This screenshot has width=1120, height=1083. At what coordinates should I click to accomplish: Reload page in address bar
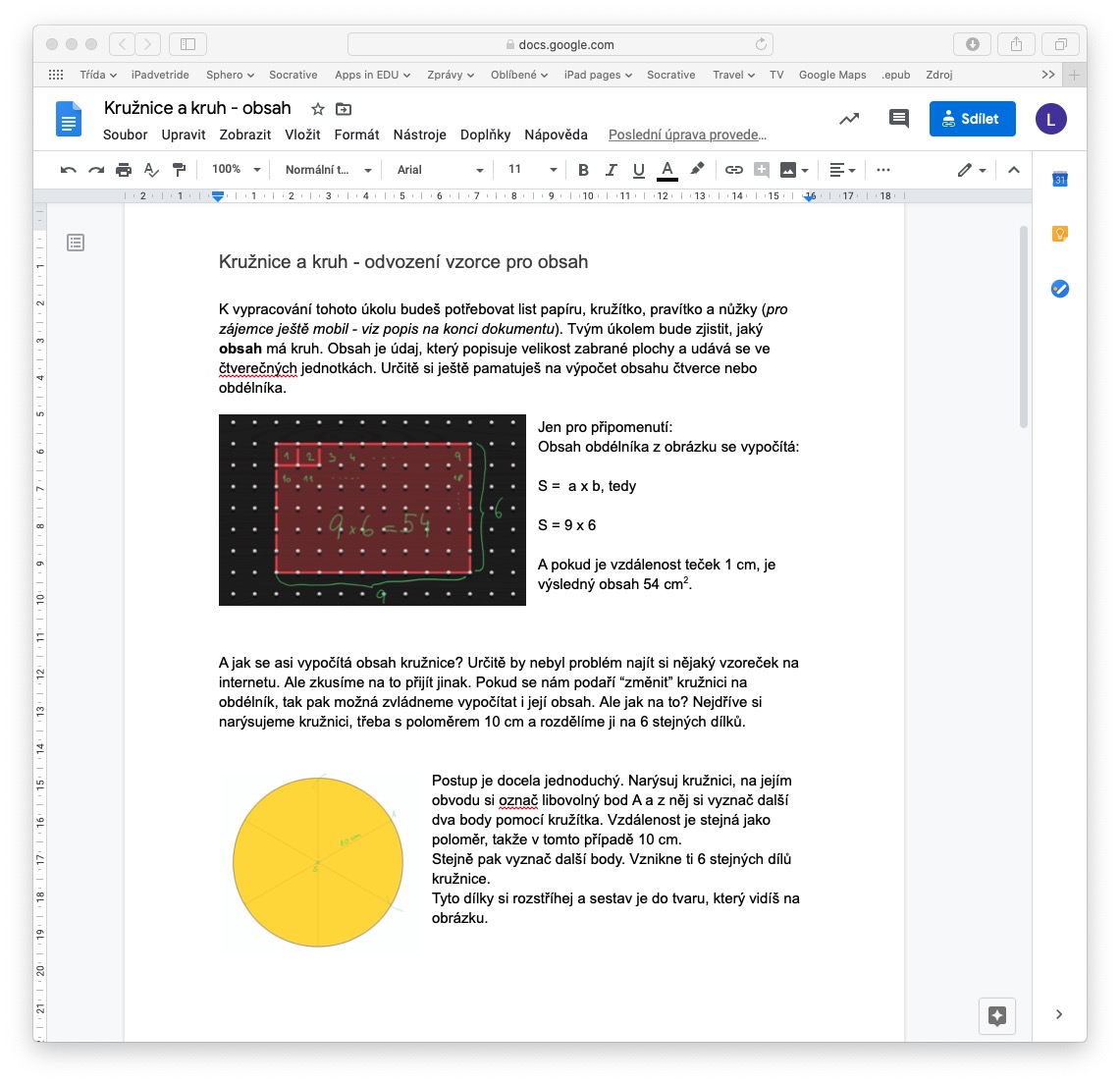tap(761, 44)
